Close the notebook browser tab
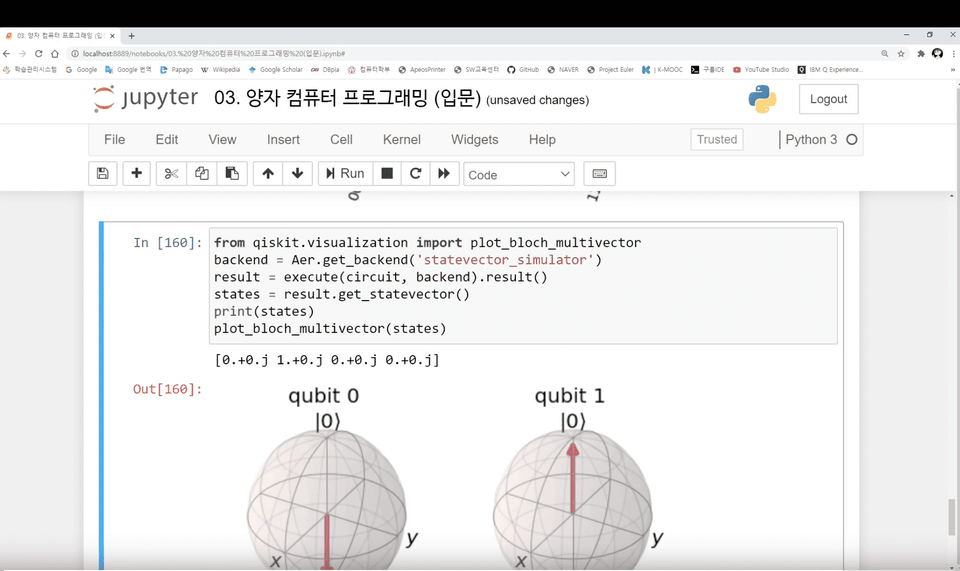The image size is (960, 571). (x=112, y=36)
